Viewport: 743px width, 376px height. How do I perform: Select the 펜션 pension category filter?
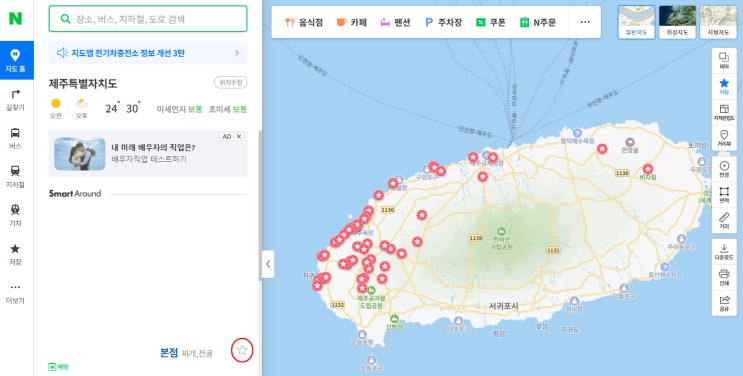pos(395,22)
